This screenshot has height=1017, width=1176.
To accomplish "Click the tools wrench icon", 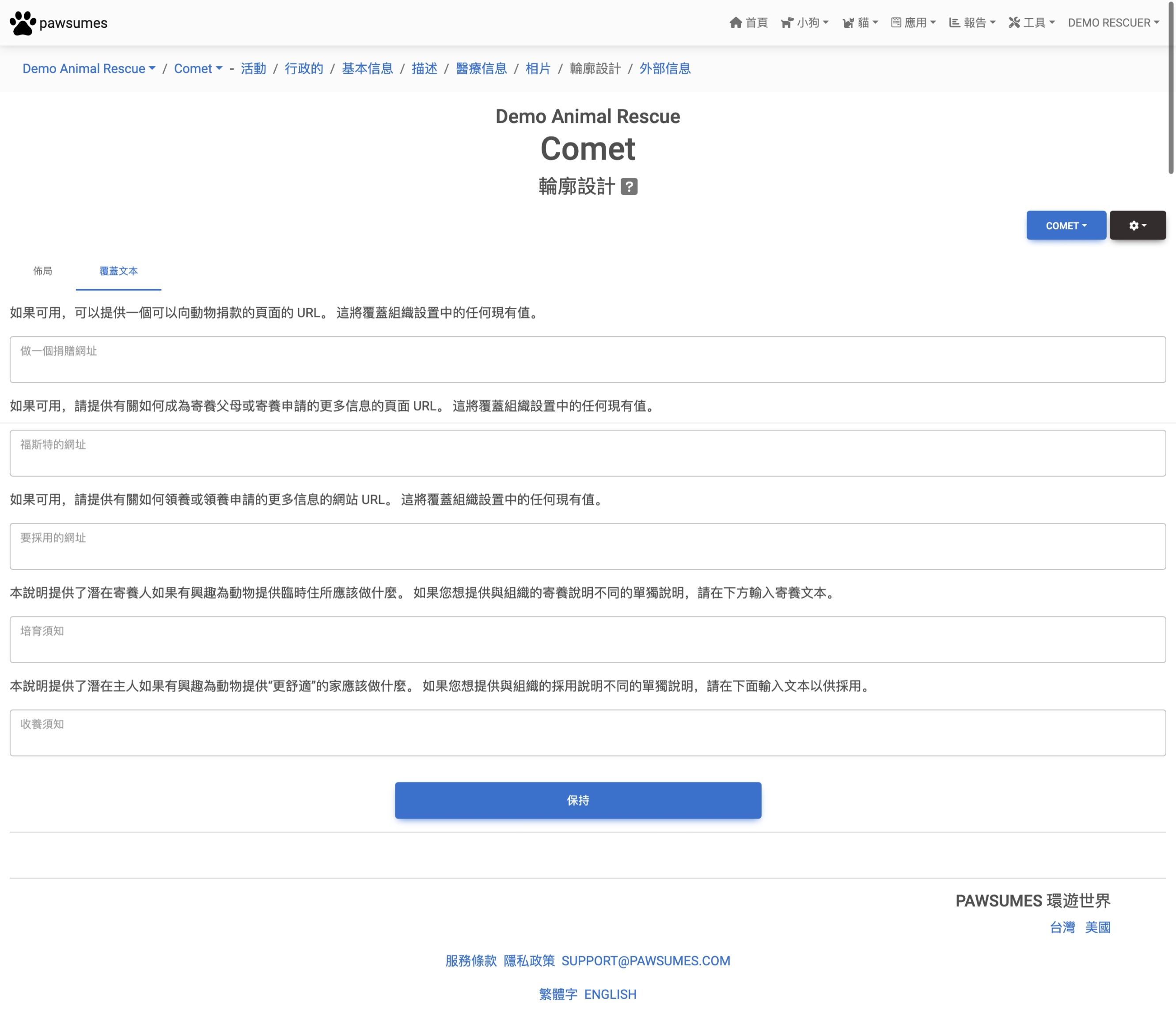I will pyautogui.click(x=1013, y=23).
